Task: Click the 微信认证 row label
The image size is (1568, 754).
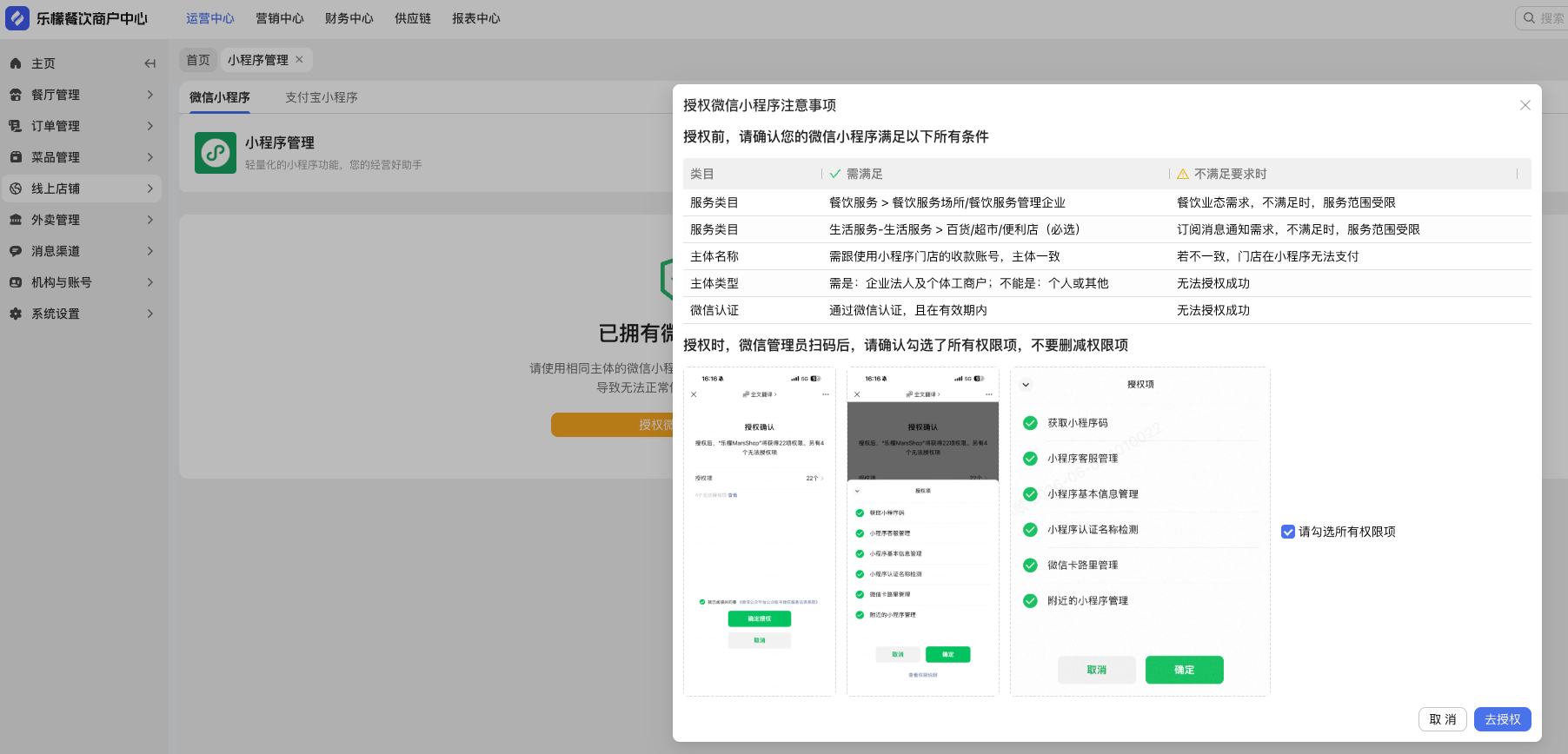Action: (x=714, y=310)
